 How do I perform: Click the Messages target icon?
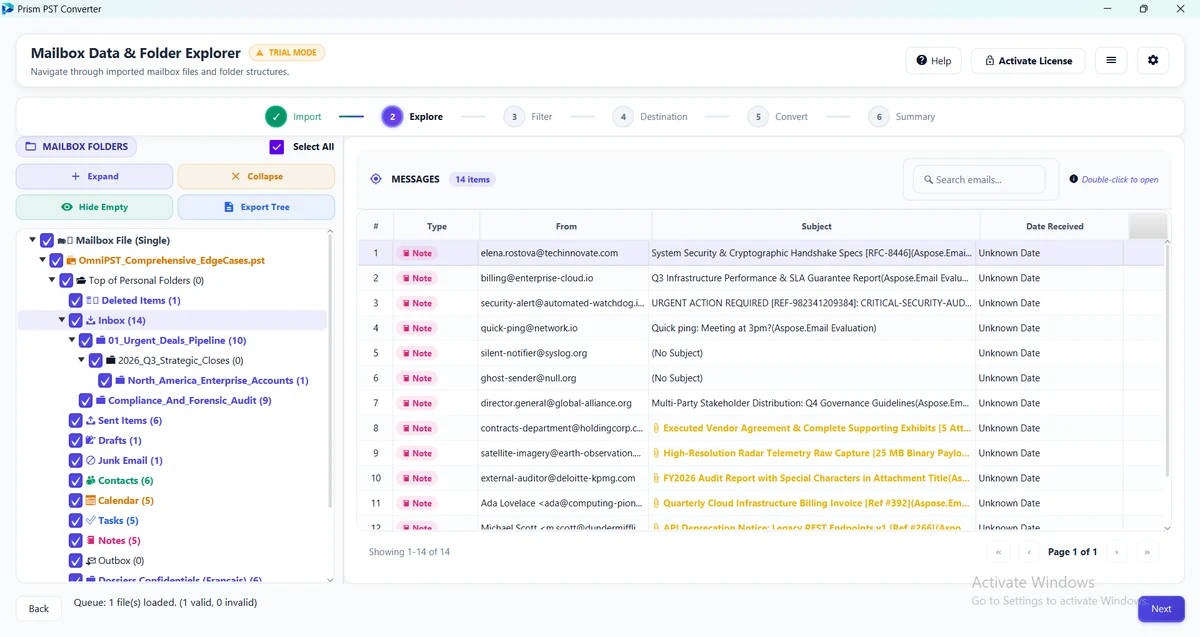pos(376,179)
